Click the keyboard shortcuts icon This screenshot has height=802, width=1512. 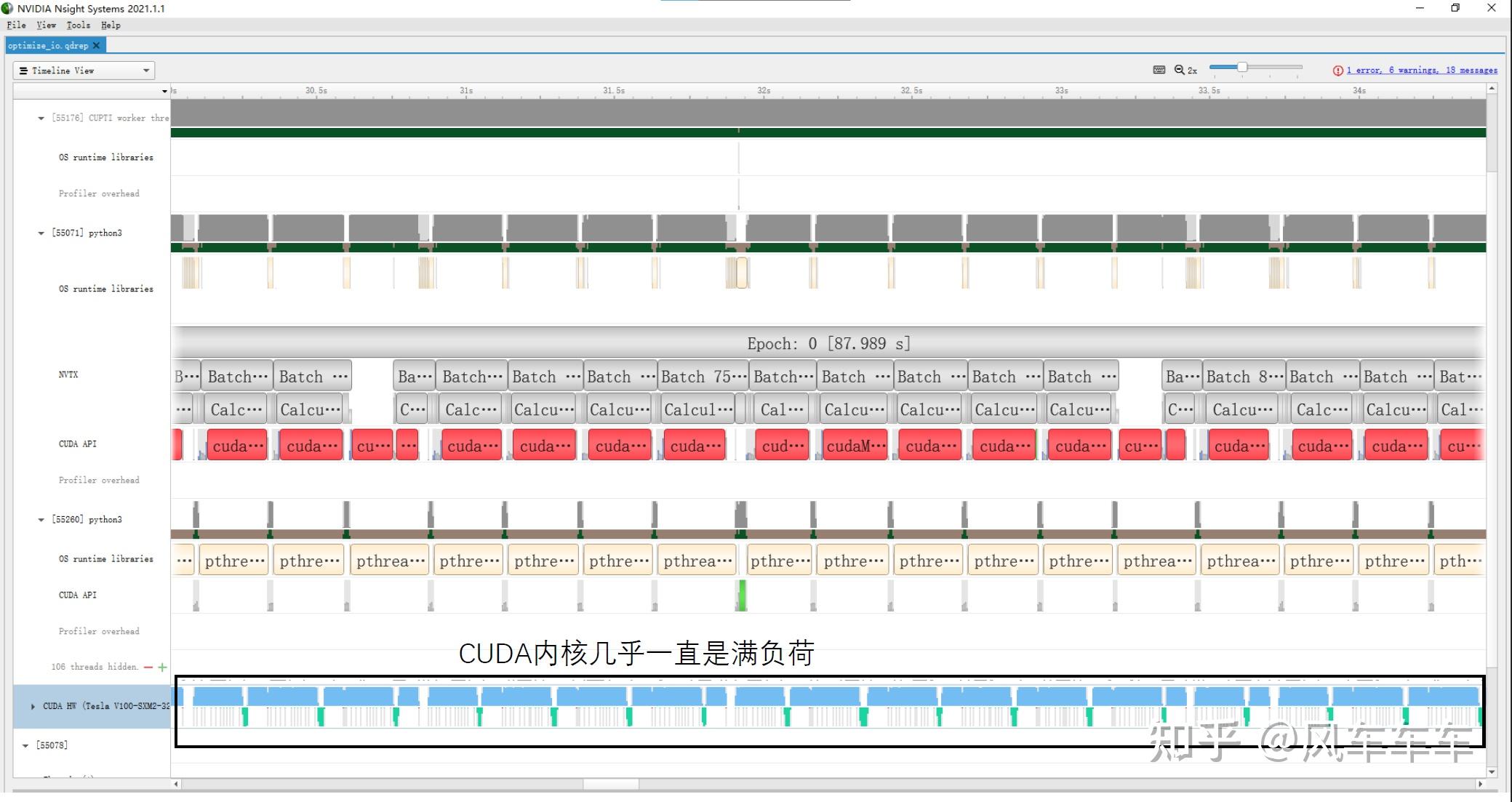1159,70
